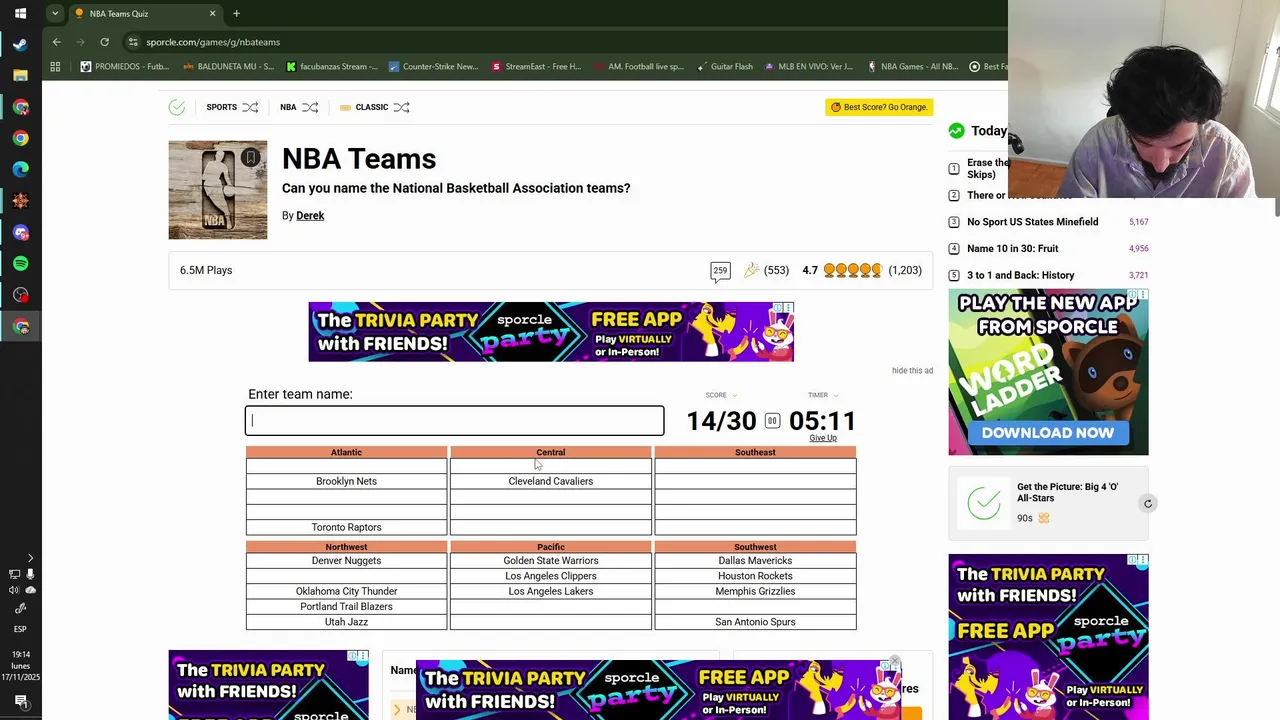Open the StreamEast bookmark
1280x720 pixels.
point(536,67)
